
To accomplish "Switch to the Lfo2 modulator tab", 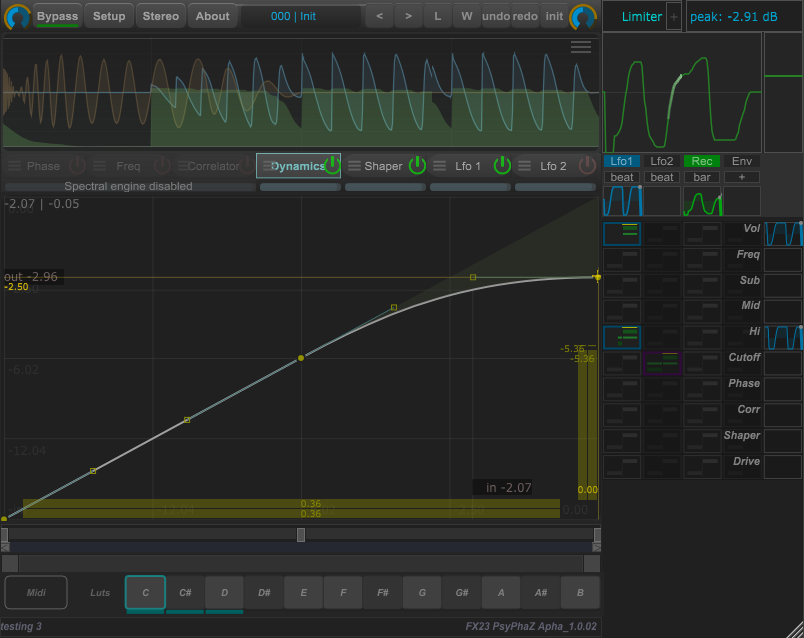I will coord(662,161).
